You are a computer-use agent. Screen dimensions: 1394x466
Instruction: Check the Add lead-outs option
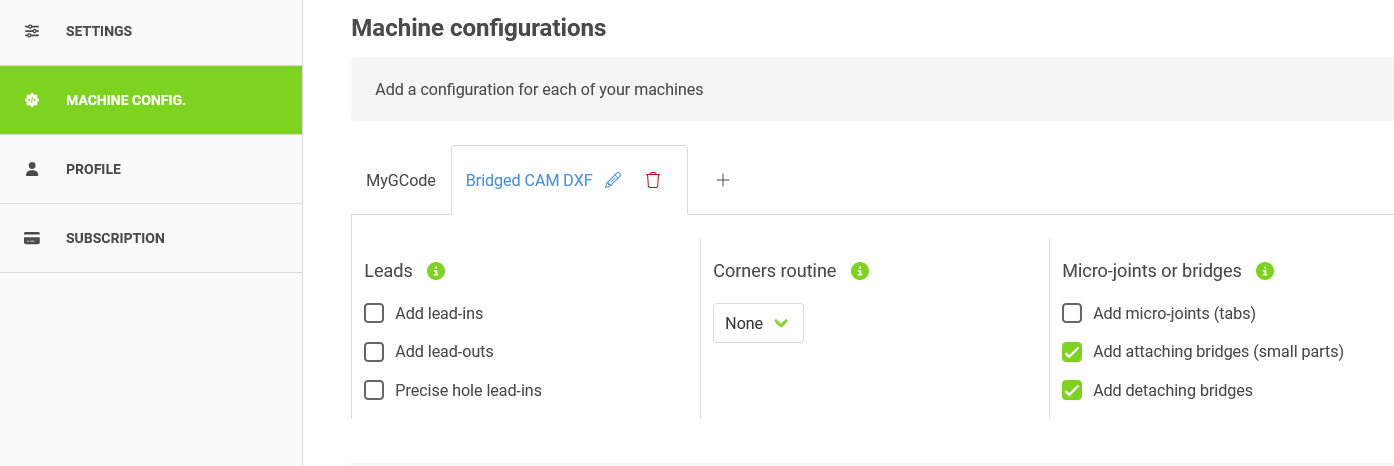point(374,352)
